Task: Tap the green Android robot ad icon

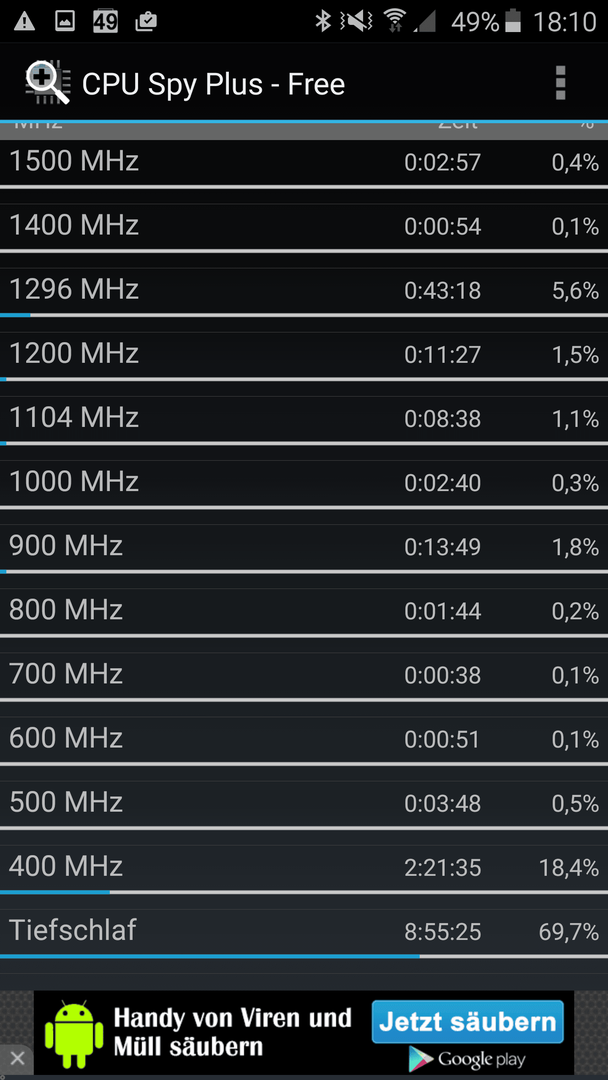Action: coord(74,1035)
